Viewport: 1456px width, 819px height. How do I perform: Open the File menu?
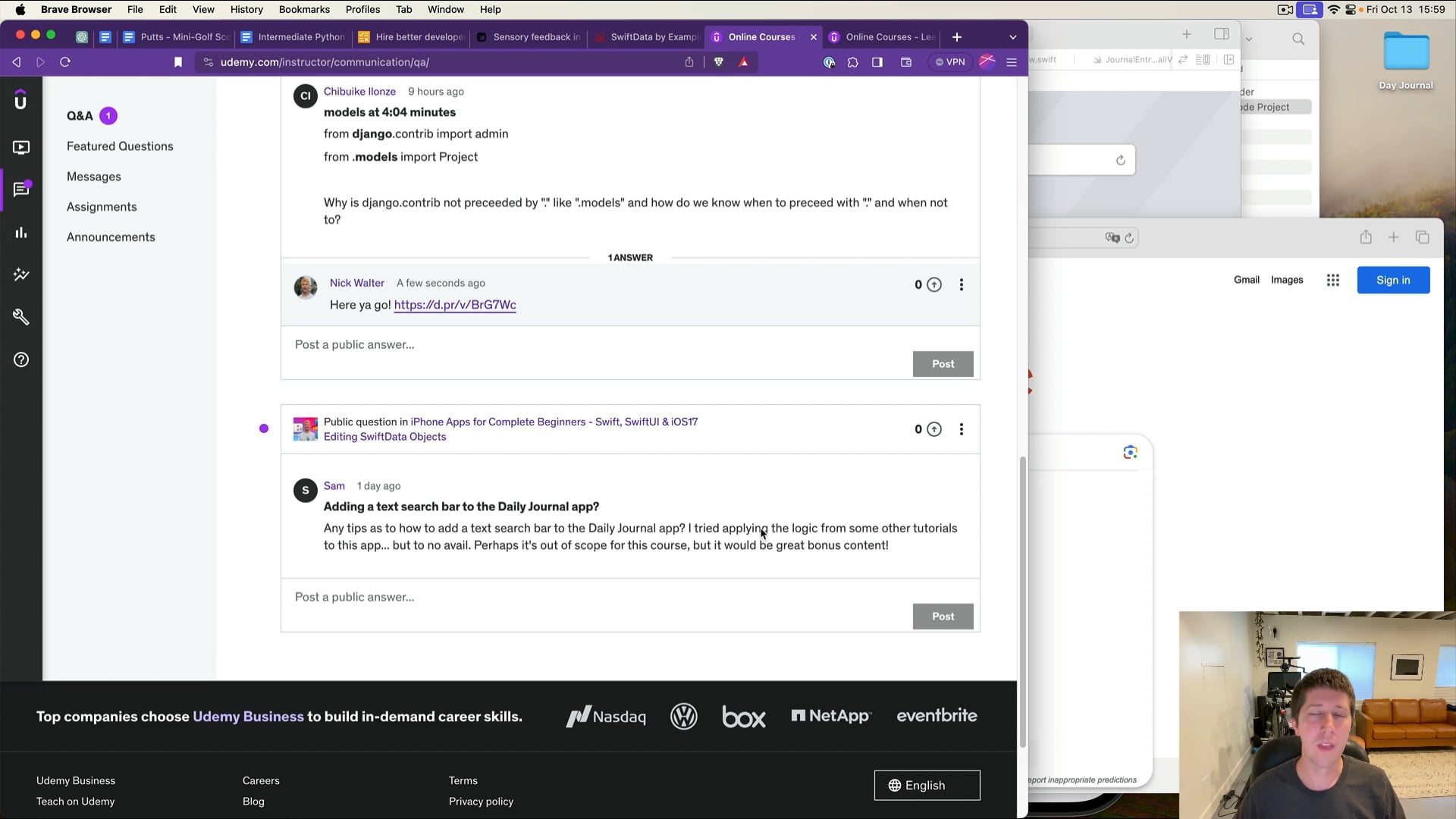(135, 10)
